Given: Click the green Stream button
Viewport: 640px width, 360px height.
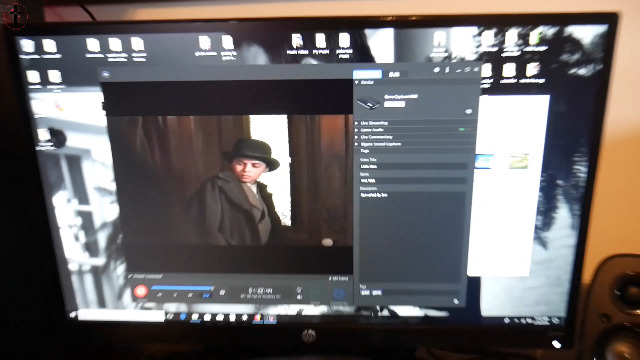Looking at the screenshot, I should tap(315, 294).
